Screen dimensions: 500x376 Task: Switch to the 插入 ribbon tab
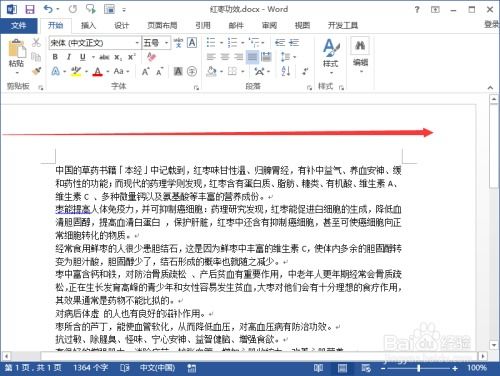88,25
